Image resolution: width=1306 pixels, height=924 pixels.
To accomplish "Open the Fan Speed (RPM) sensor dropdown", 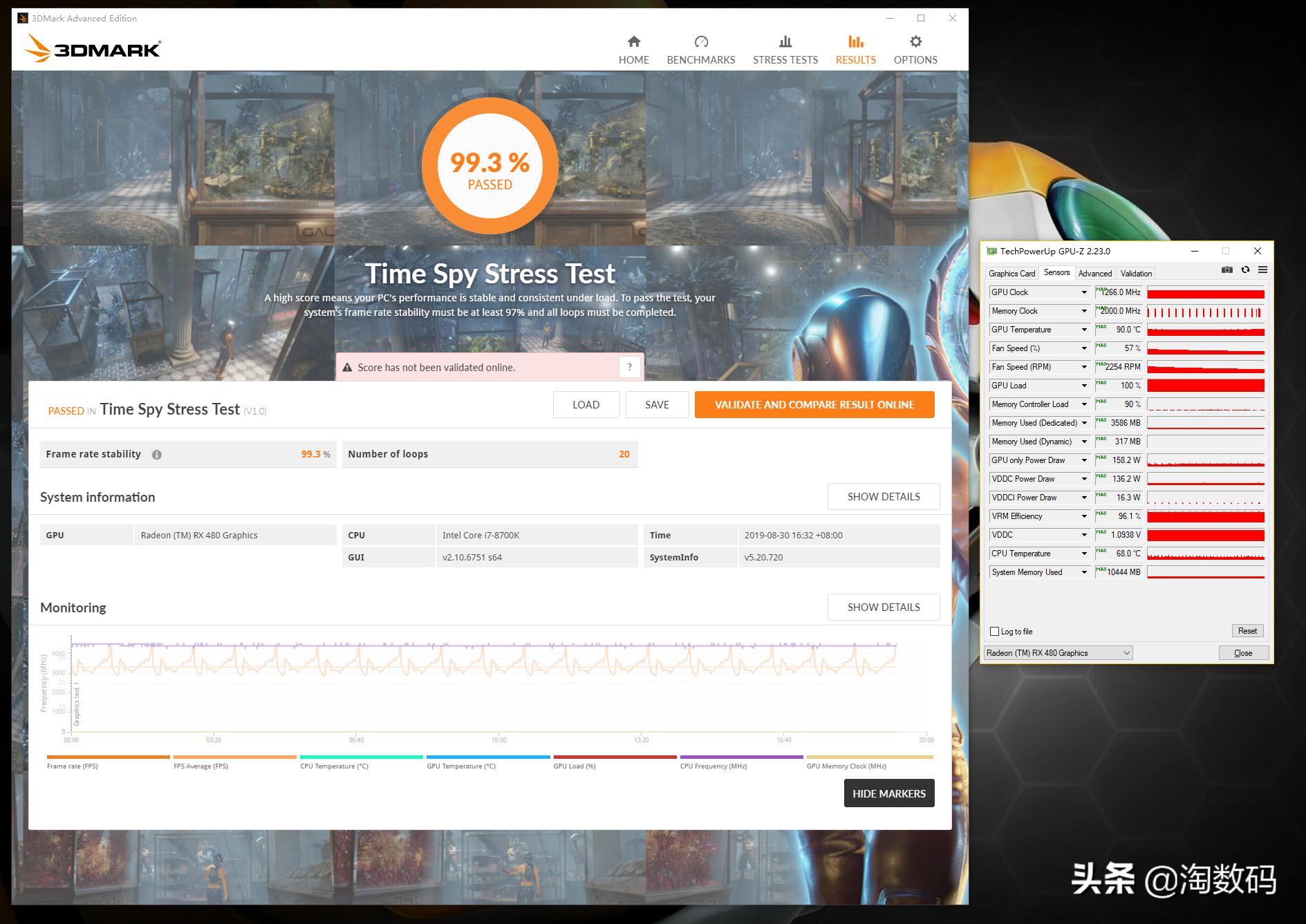I will tap(1084, 367).
